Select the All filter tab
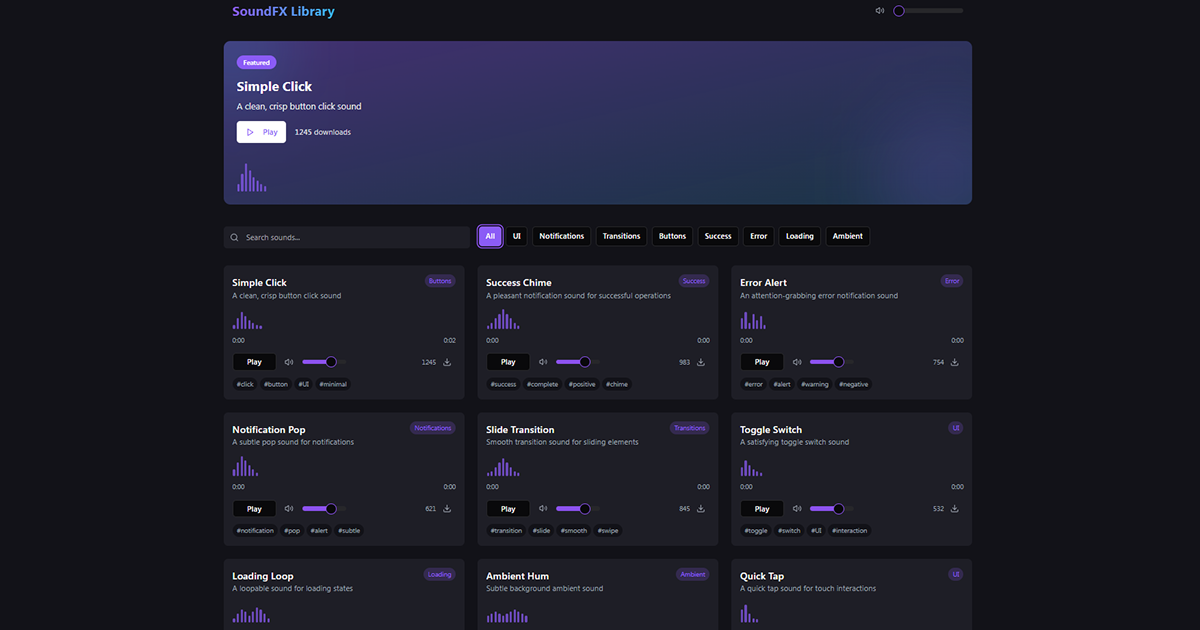Viewport: 1200px width, 630px height. tap(490, 236)
